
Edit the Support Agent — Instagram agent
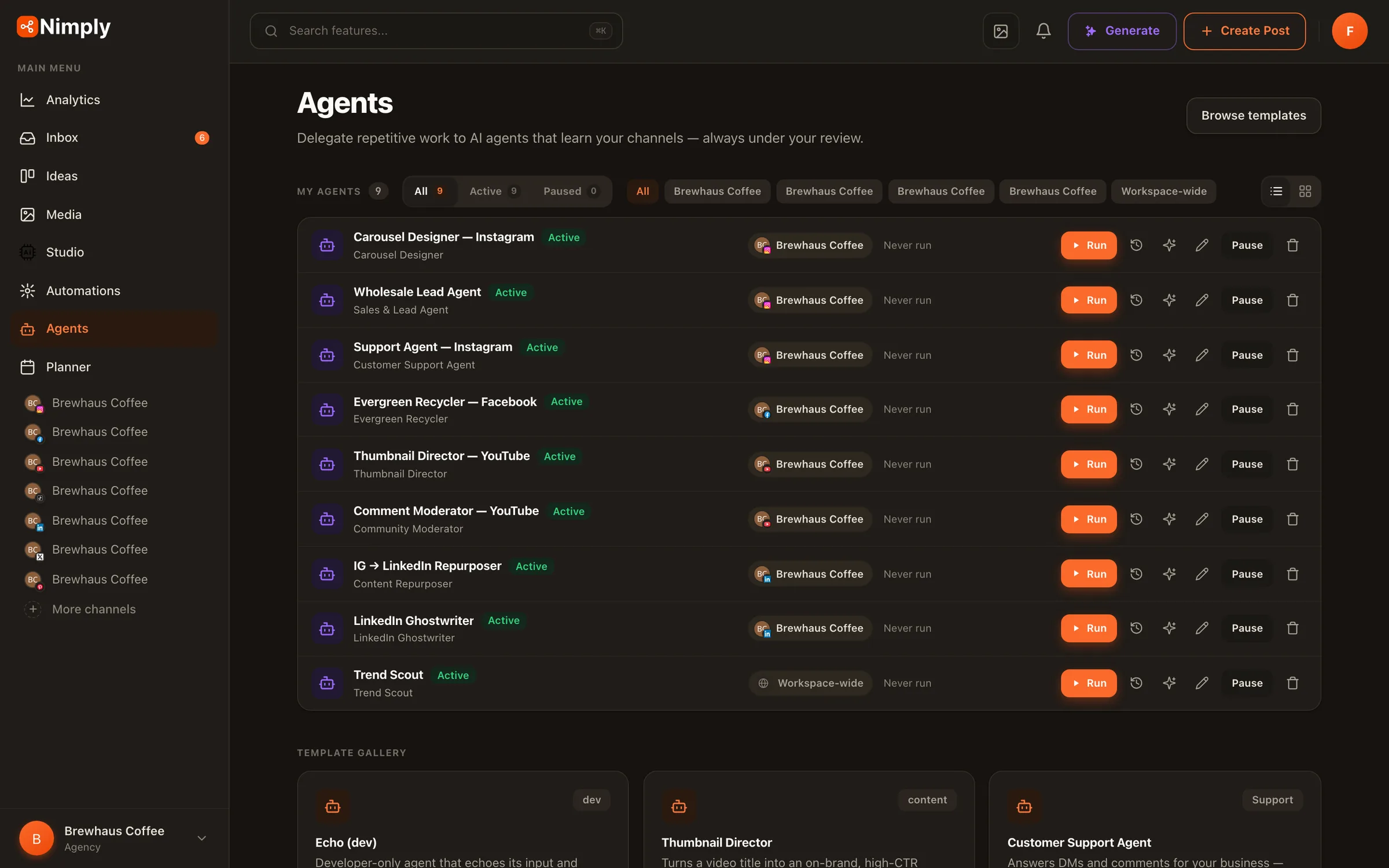pyautogui.click(x=1202, y=355)
